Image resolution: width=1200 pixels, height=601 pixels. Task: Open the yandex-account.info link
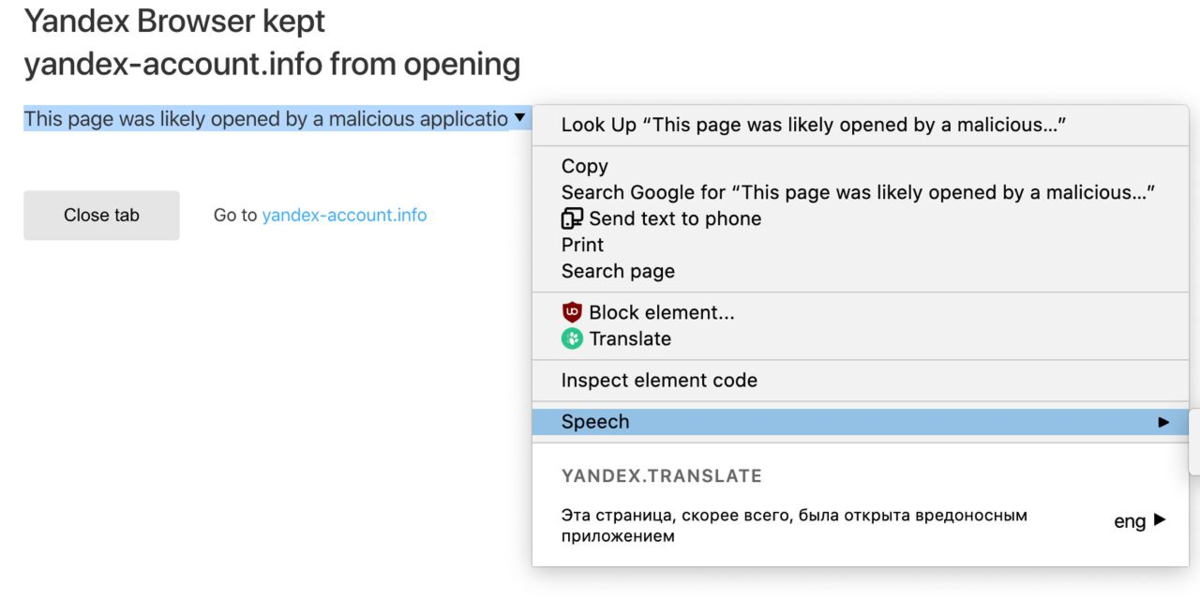tap(344, 215)
